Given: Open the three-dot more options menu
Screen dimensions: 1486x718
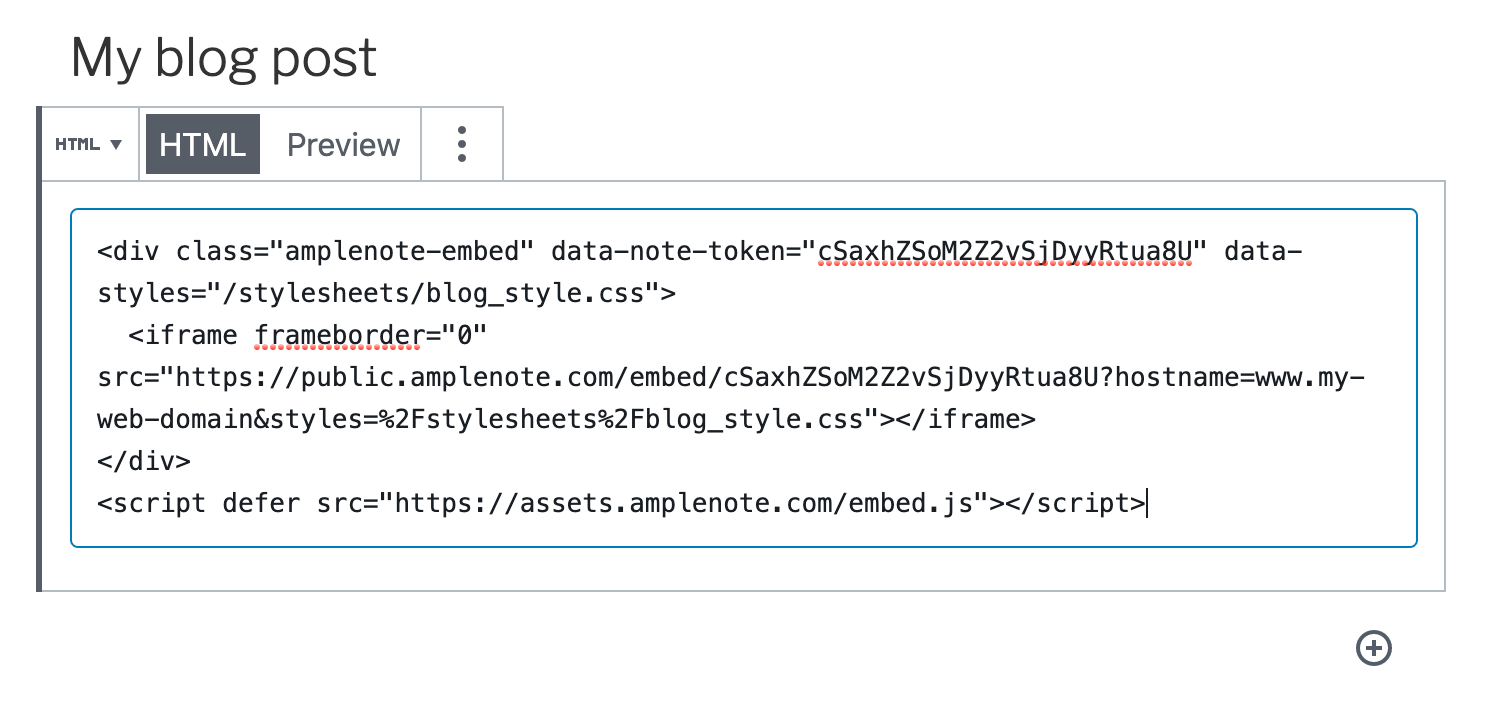Looking at the screenshot, I should coord(462,144).
